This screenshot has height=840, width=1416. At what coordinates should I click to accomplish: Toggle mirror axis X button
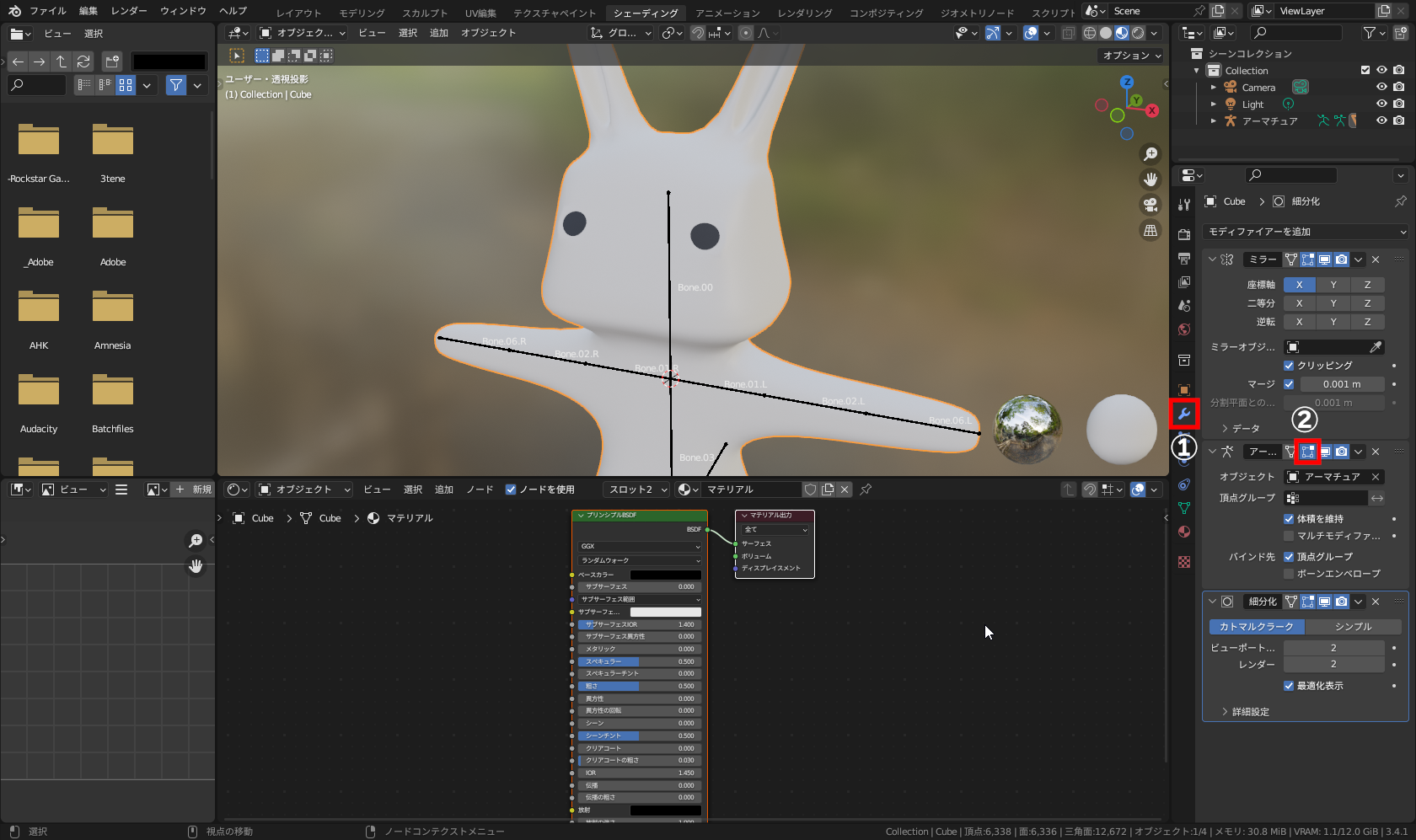[x=1300, y=285]
